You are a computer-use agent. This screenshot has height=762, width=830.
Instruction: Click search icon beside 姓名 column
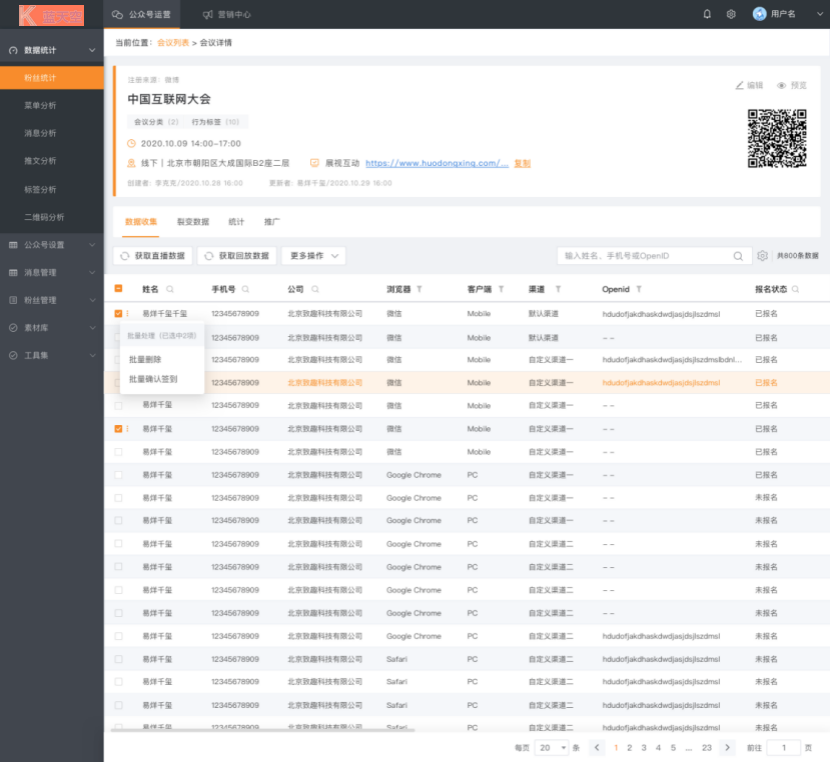pyautogui.click(x=170, y=289)
